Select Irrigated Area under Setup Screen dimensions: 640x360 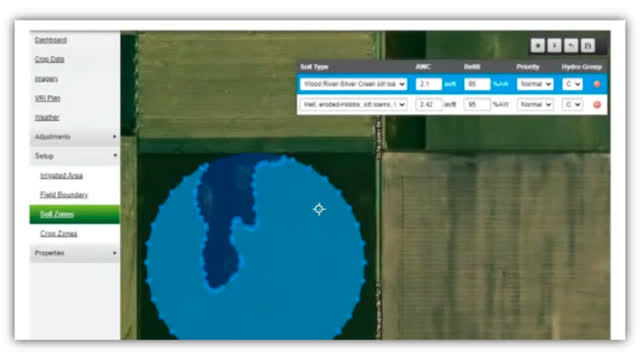[61, 176]
